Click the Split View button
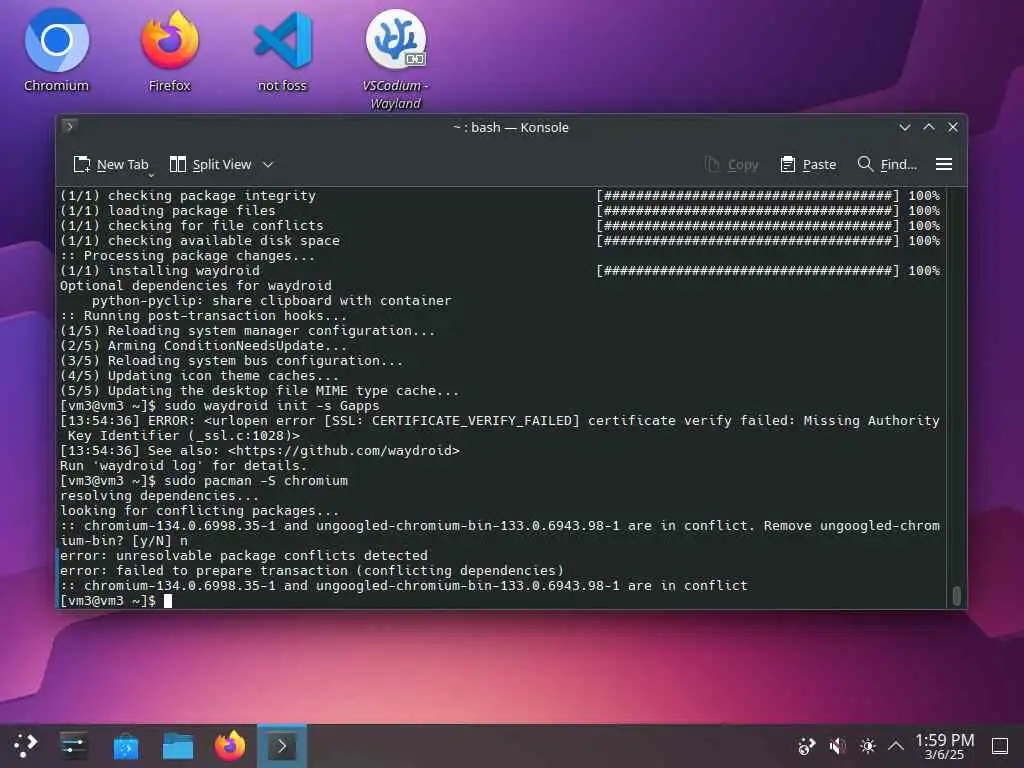 pos(210,165)
